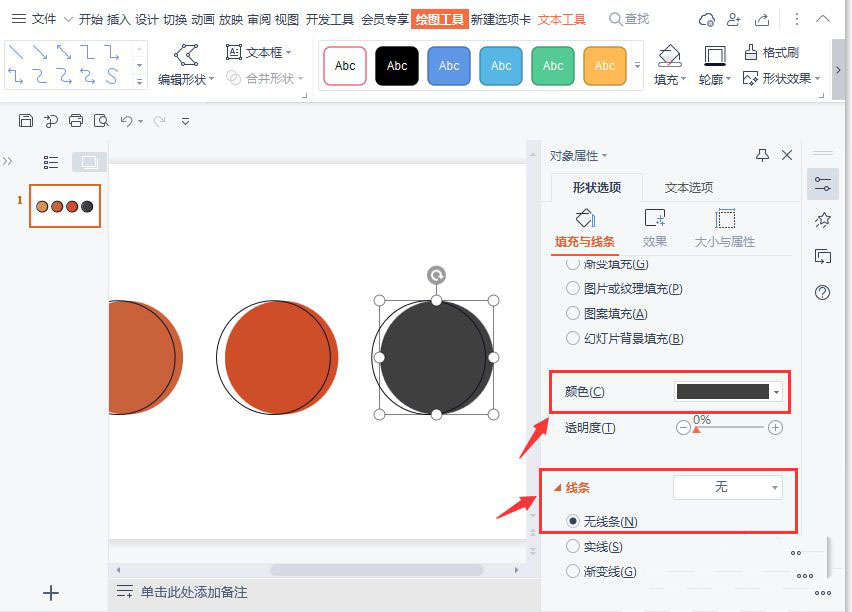The height and width of the screenshot is (612, 852).
Task: Select the orange Abc shape style swatch
Action: [604, 66]
